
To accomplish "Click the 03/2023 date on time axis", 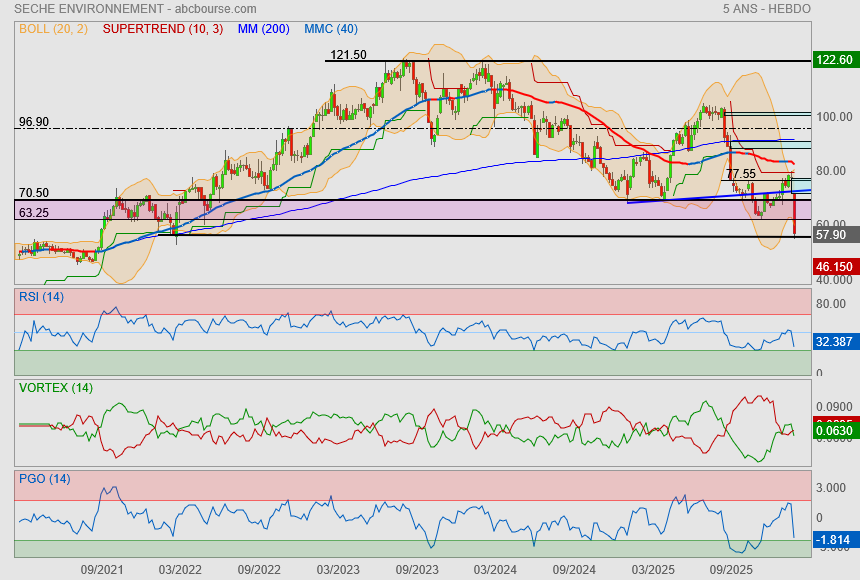I will (338, 569).
